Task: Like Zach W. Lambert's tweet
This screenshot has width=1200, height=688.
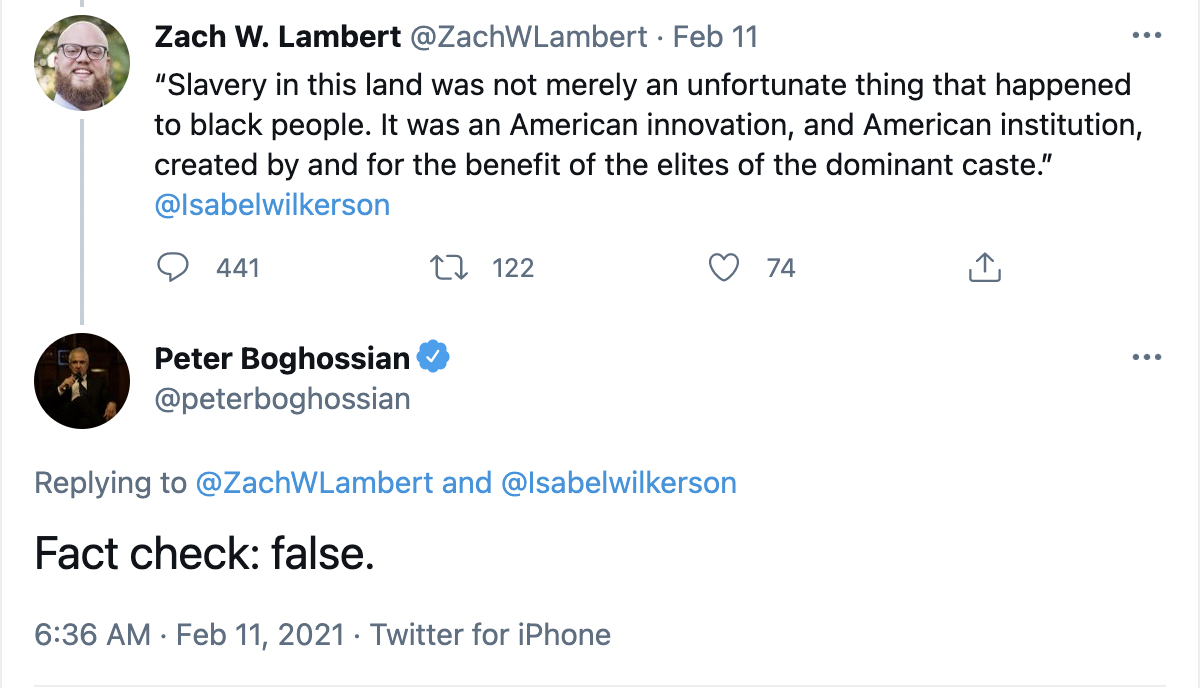Action: (722, 267)
